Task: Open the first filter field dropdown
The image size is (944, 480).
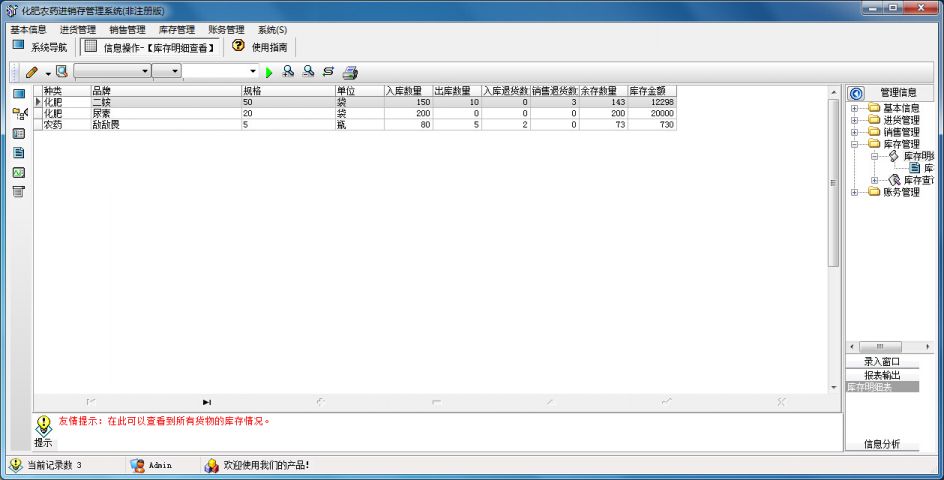Action: tap(145, 72)
